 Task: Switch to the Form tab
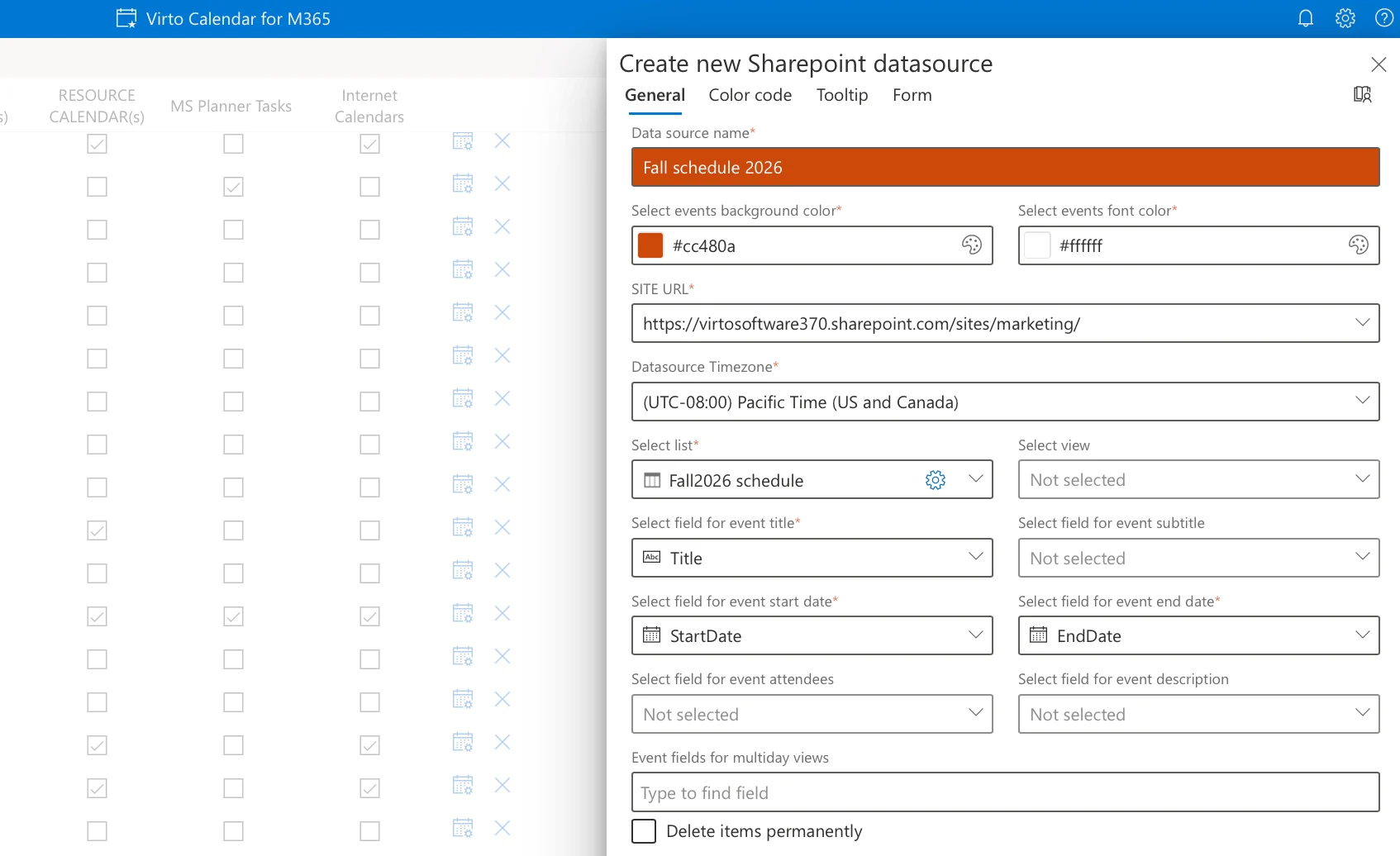[912, 95]
